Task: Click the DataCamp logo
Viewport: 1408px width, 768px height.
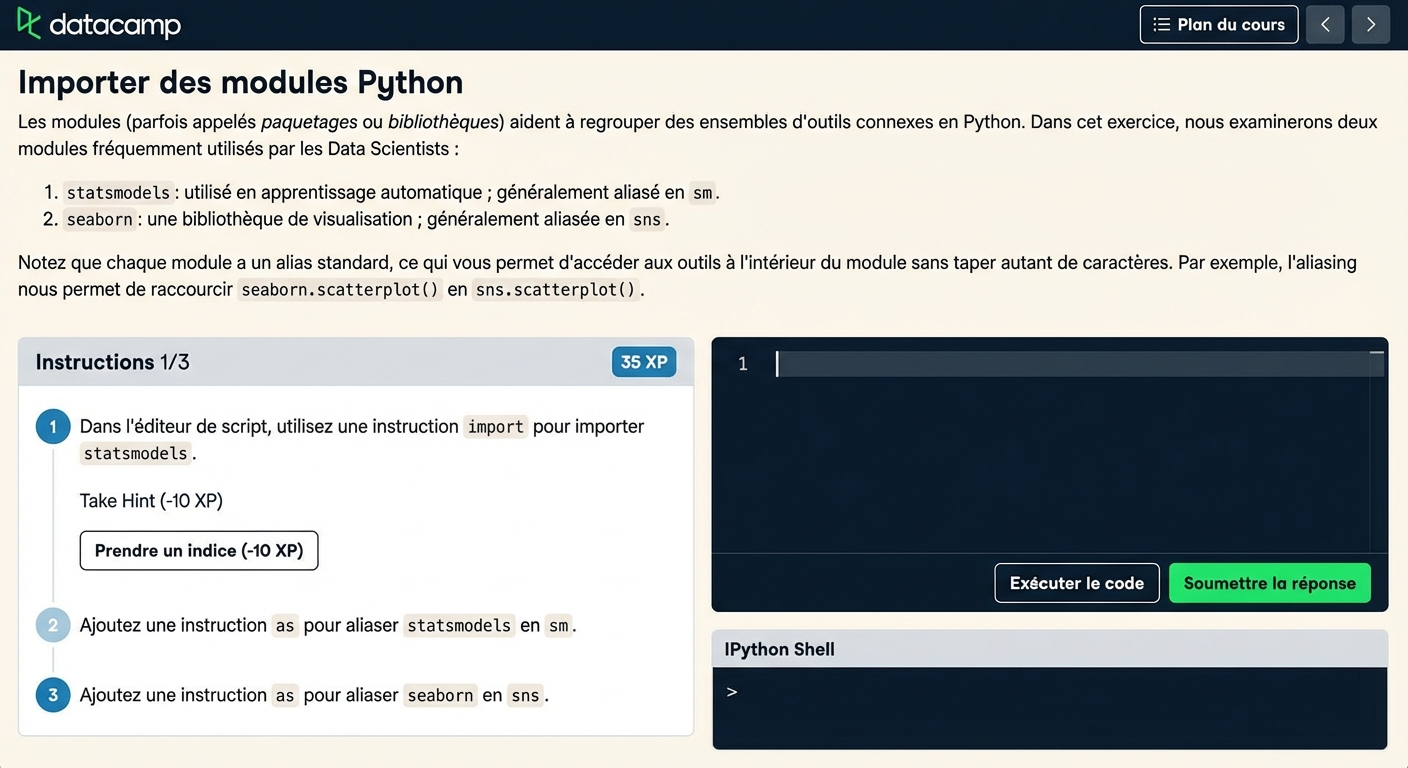Action: (98, 24)
